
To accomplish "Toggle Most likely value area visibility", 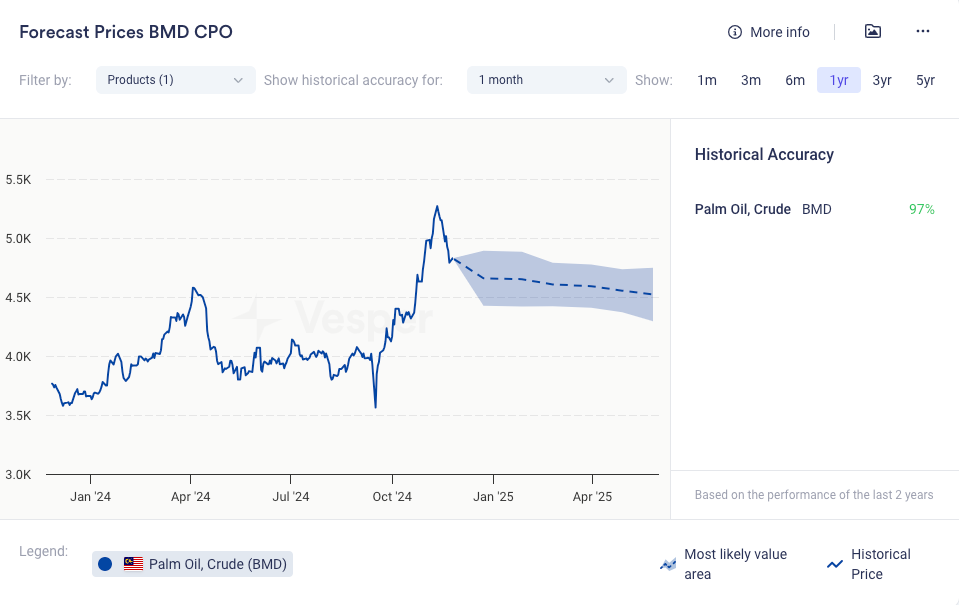I will click(735, 564).
